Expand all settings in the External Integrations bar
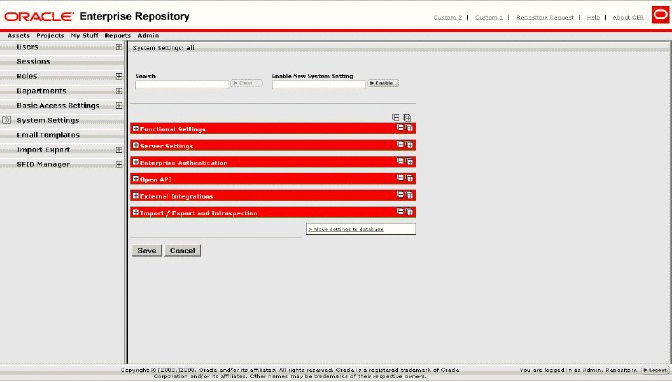672x382 pixels. click(x=409, y=195)
